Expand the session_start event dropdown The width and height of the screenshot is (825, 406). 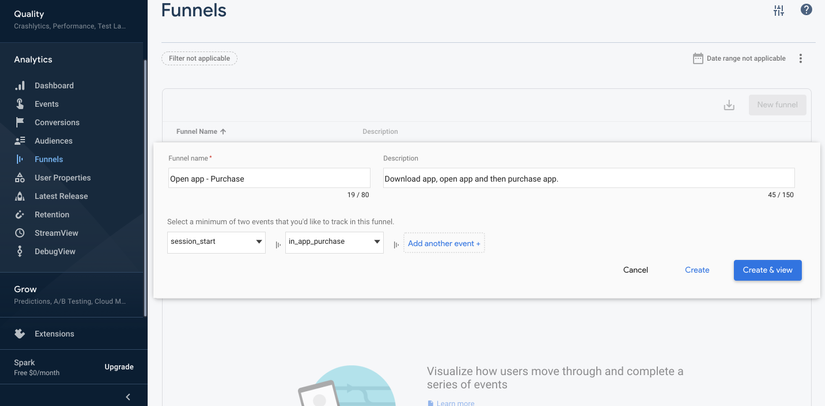216,242
